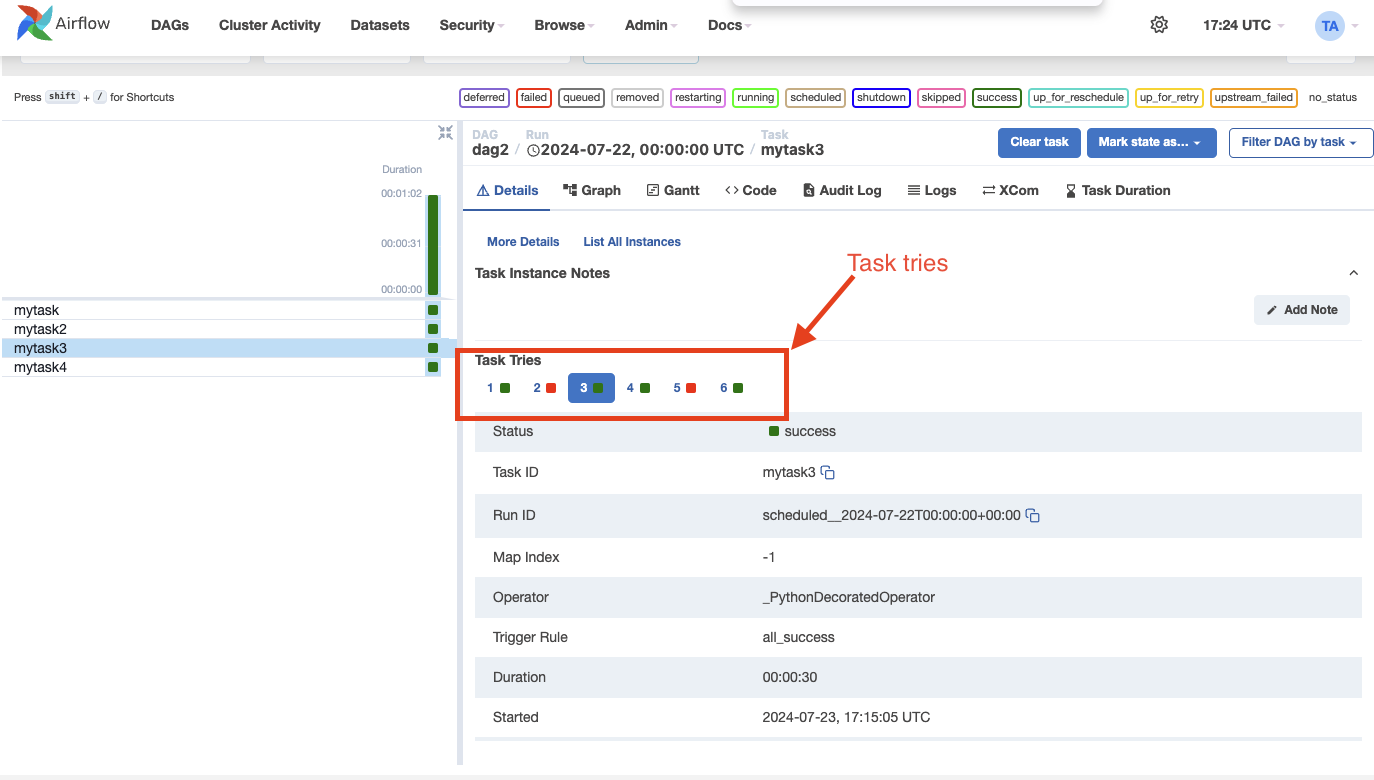The height and width of the screenshot is (780, 1374).
Task: Copy the scheduled Run ID
Action: 1032,515
